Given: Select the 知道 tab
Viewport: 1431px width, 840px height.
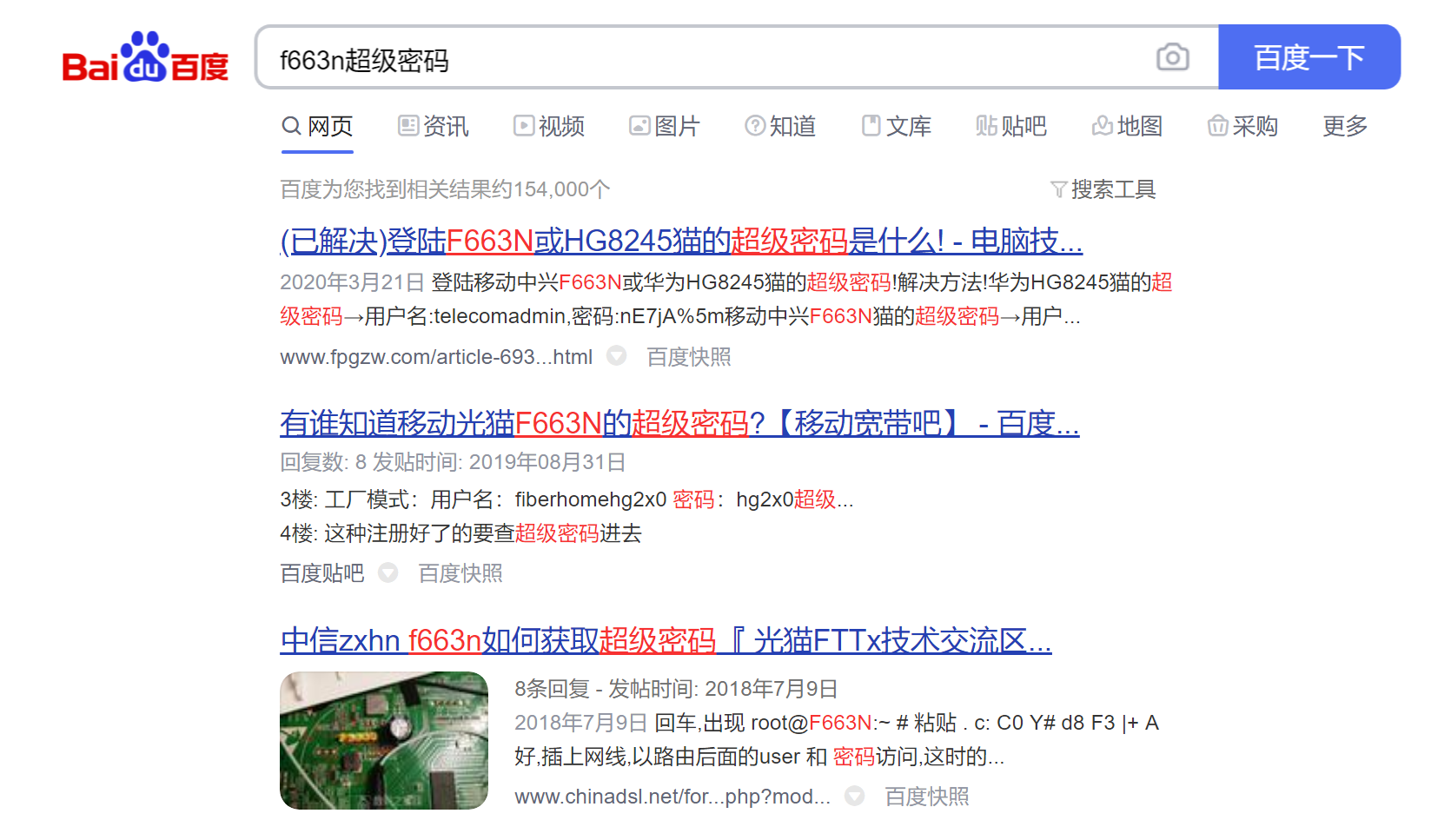Looking at the screenshot, I should 779,126.
